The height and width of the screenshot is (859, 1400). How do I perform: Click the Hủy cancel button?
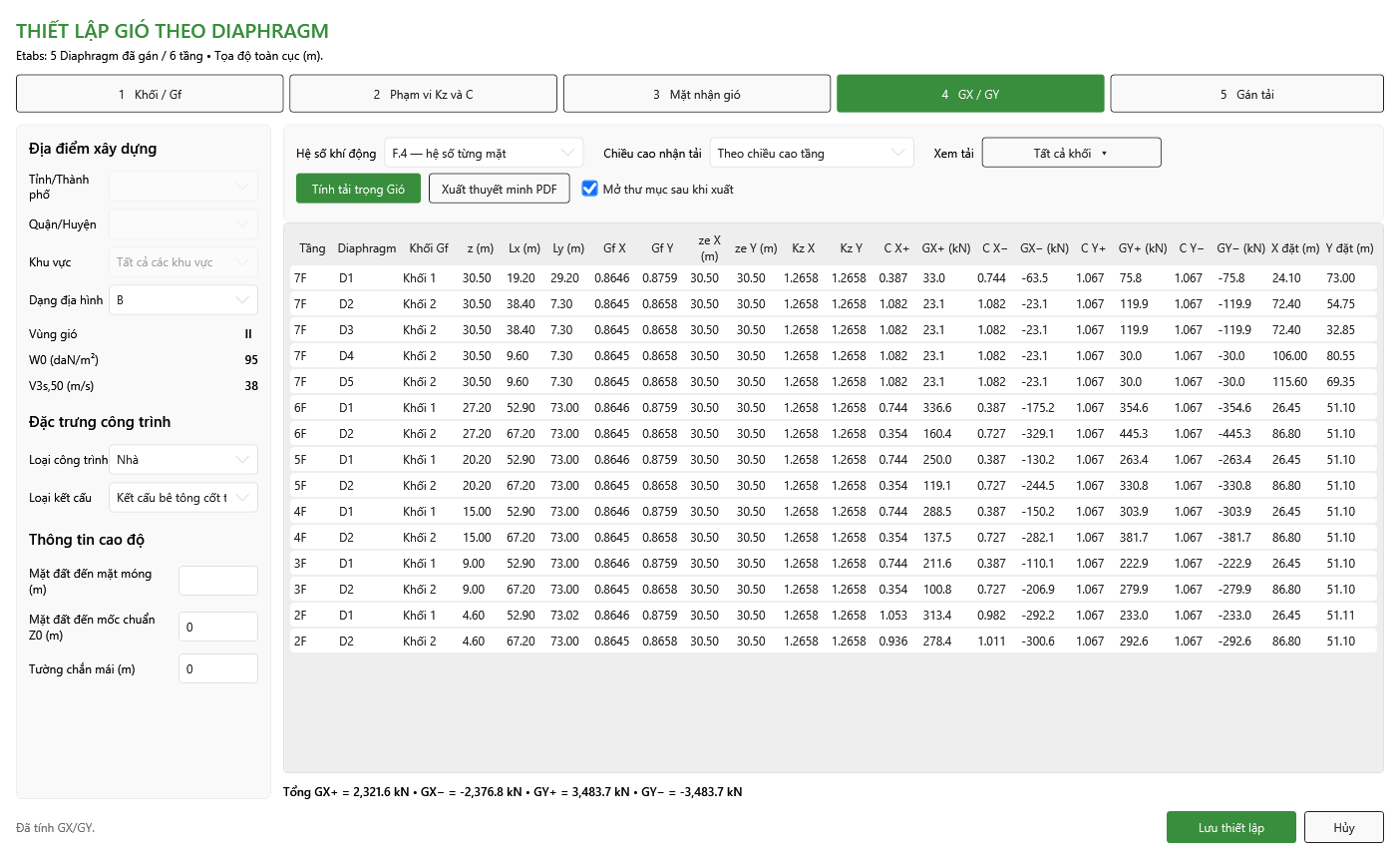click(x=1343, y=827)
